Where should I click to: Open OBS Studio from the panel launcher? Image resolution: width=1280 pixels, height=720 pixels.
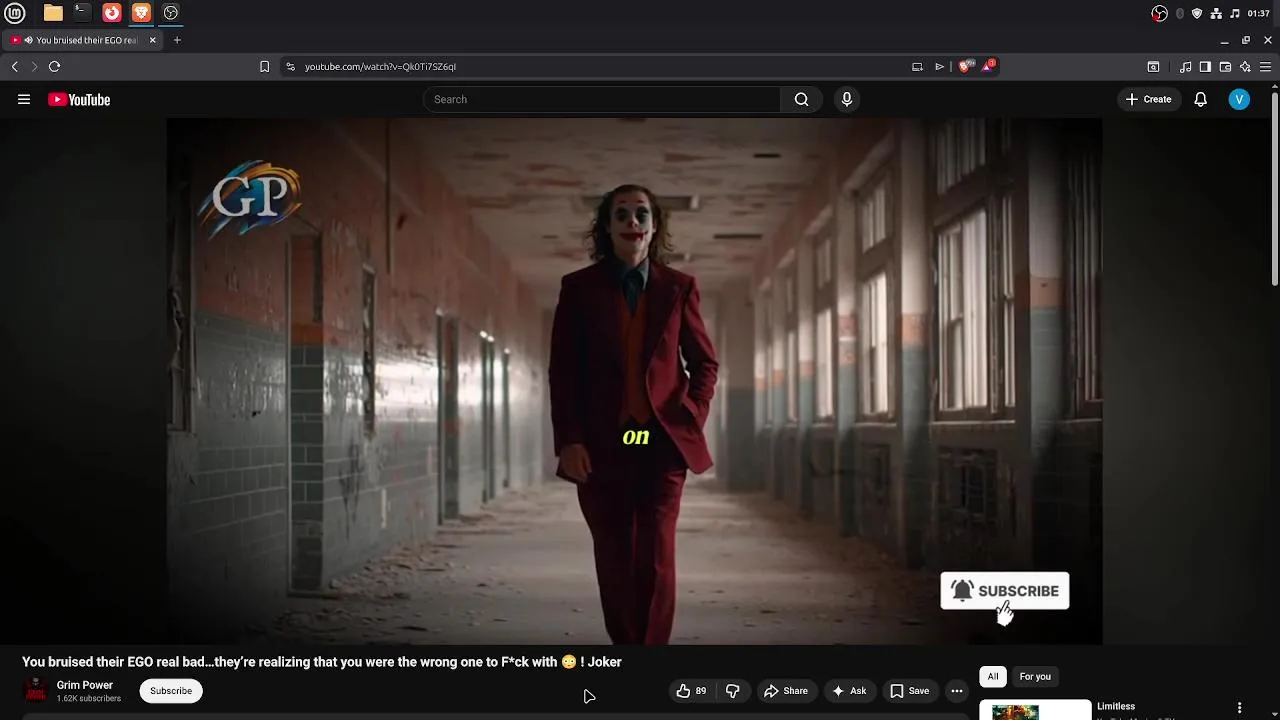(x=171, y=13)
